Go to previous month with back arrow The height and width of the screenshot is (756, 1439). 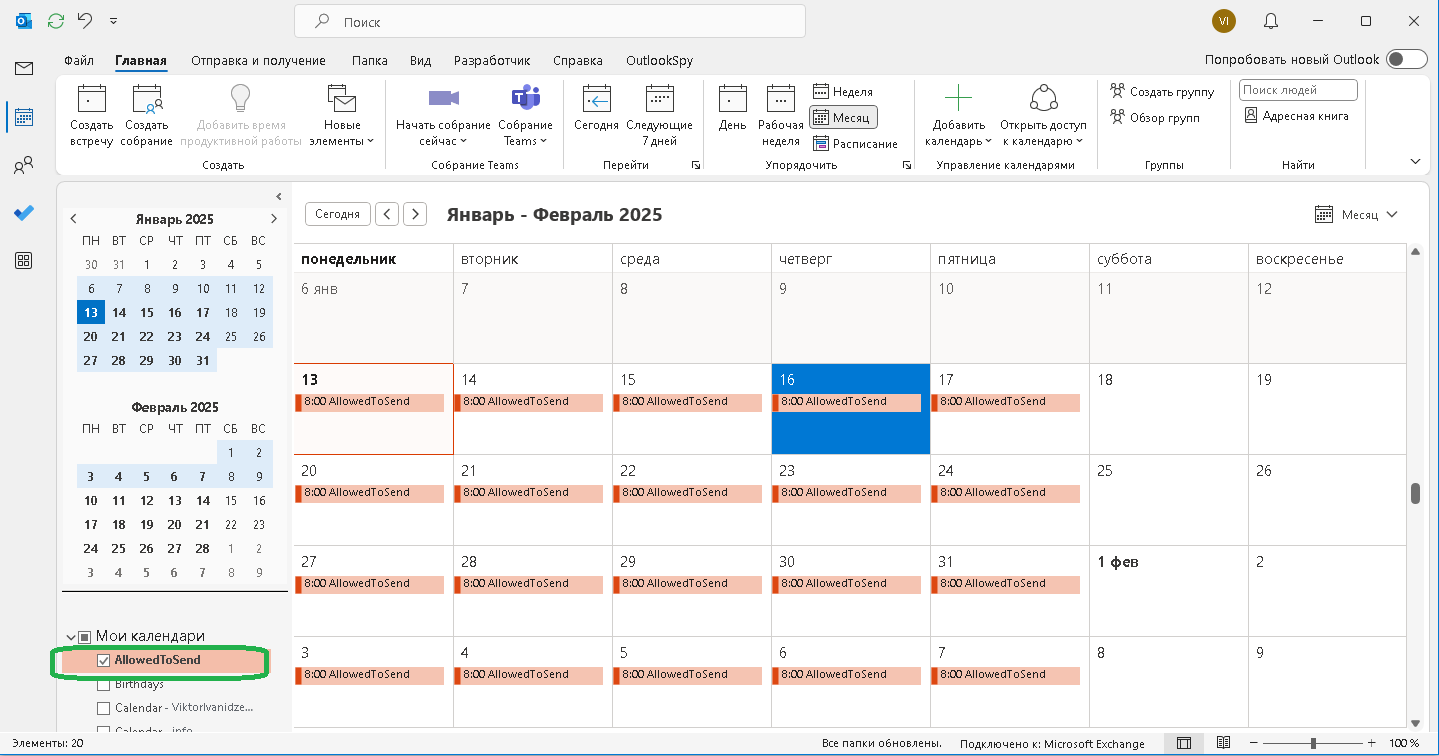pyautogui.click(x=387, y=214)
